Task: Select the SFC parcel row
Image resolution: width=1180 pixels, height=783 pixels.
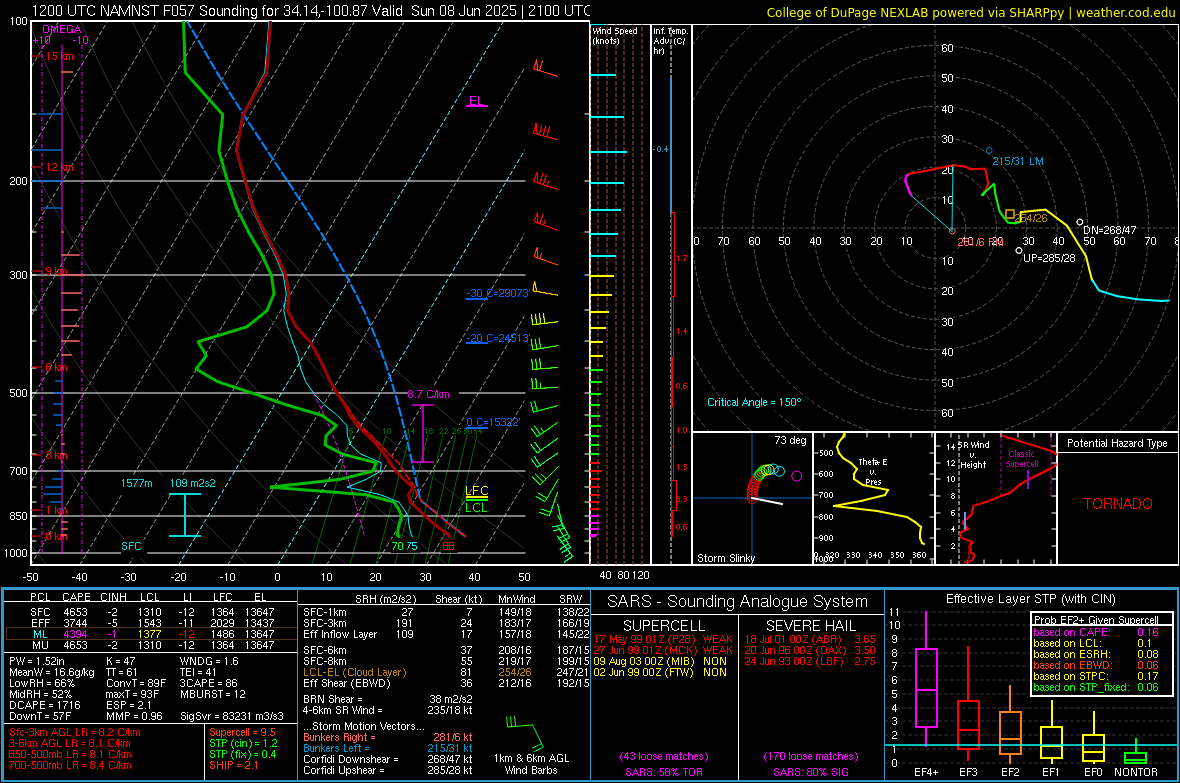Action: (151, 613)
